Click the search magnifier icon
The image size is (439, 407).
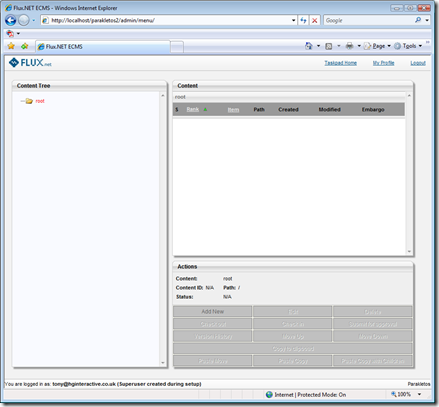(418, 20)
